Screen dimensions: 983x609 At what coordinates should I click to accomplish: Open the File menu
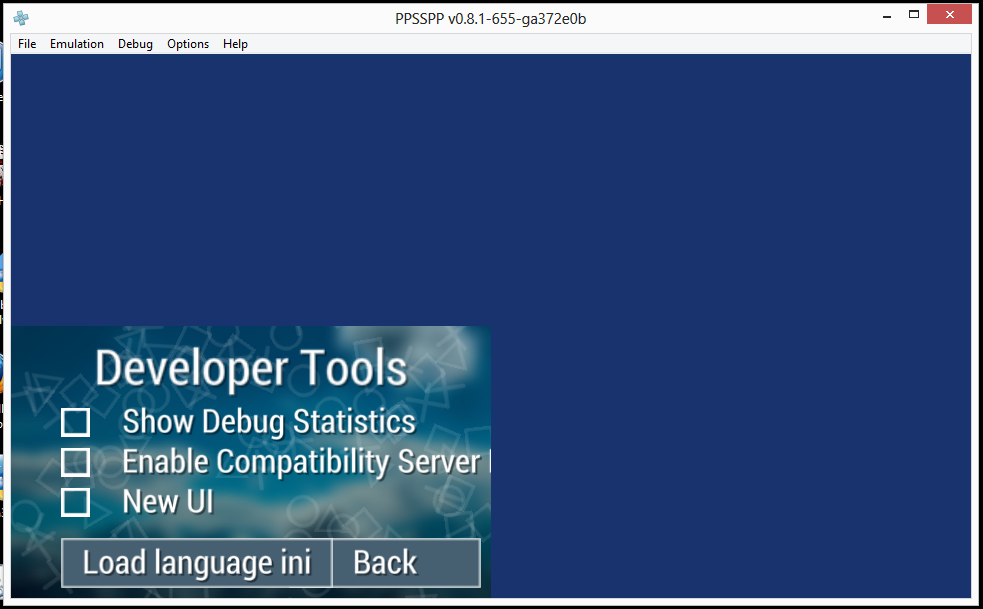(27, 44)
